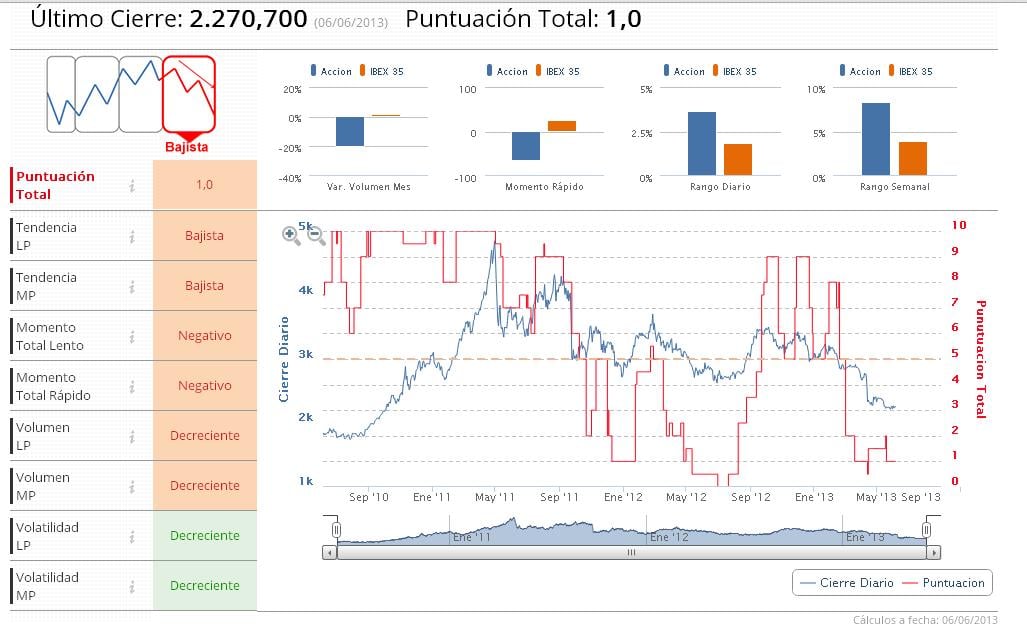This screenshot has width=1027, height=638.
Task: Click the Punutuacion Total right axis title
Action: (x=980, y=359)
